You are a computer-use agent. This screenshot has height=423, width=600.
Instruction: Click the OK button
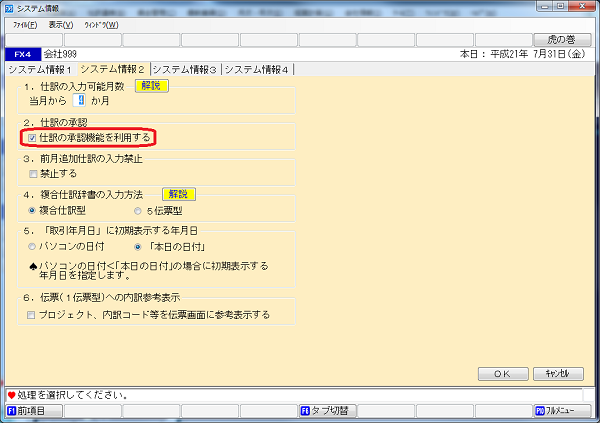click(x=503, y=374)
